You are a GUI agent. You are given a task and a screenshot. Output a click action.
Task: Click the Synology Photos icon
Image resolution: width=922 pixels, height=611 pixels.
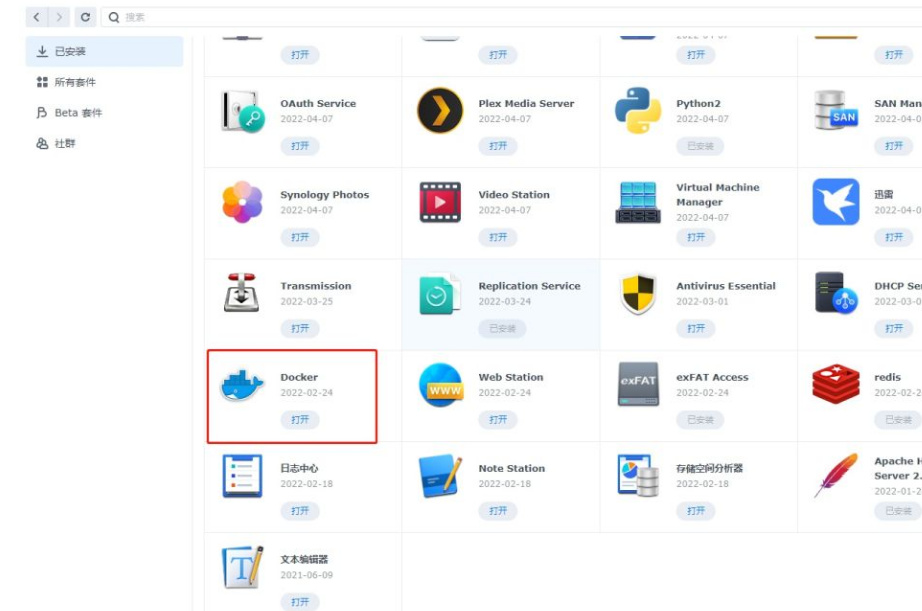[x=242, y=202]
